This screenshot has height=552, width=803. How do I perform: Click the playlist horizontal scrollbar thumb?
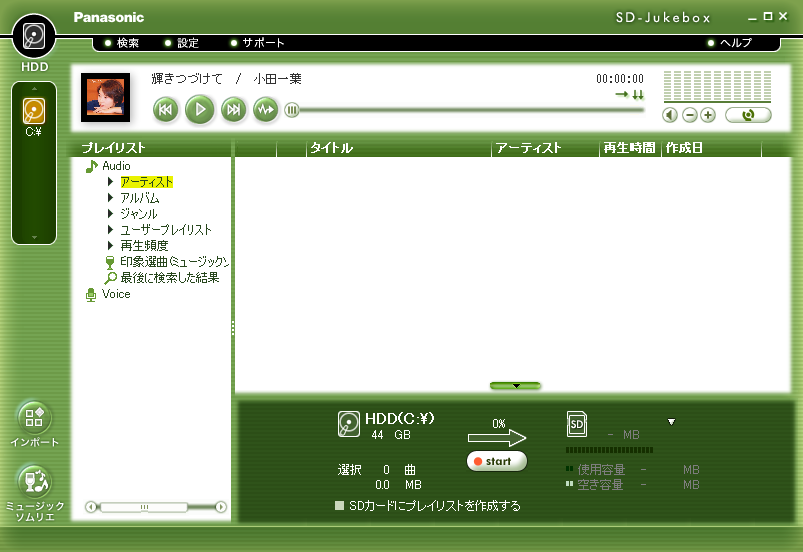click(144, 507)
